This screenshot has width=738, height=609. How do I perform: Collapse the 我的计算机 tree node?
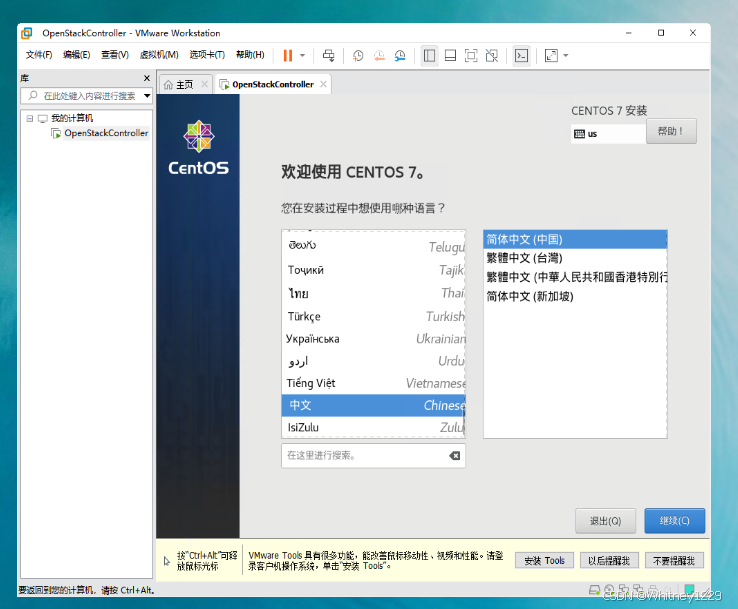tap(30, 118)
